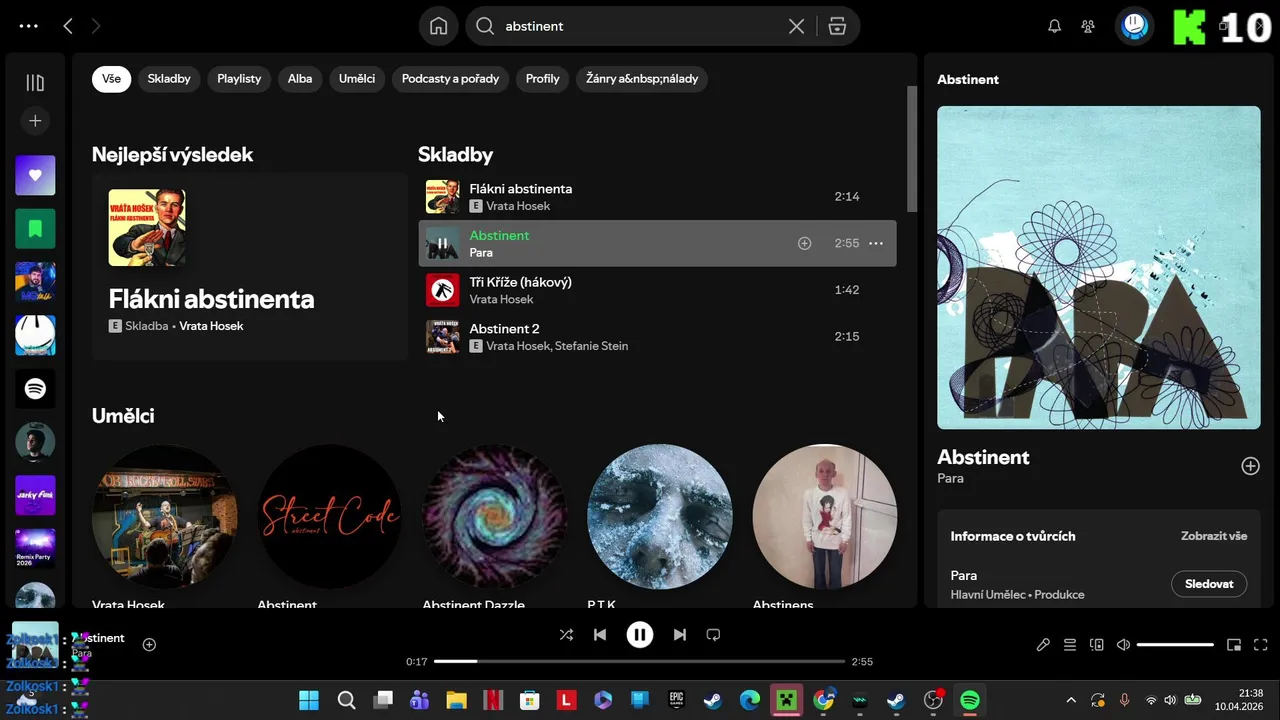Add Abstinent row to Liked Songs
The image size is (1280, 720).
click(x=804, y=243)
